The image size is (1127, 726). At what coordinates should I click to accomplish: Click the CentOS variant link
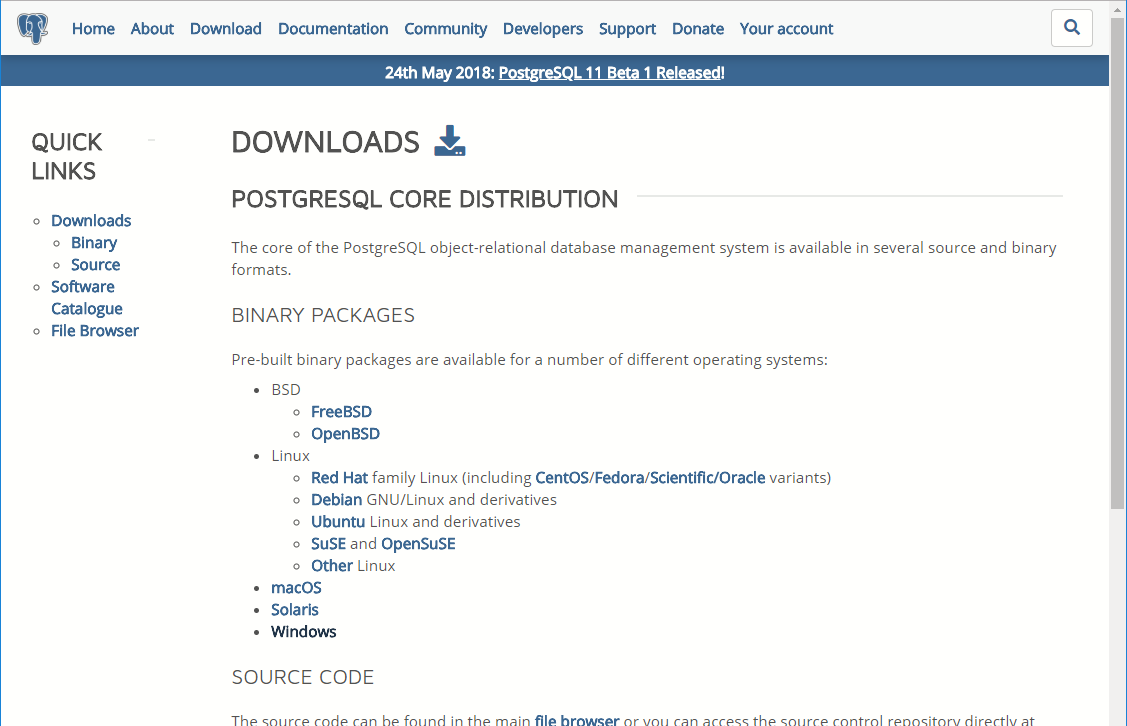point(562,478)
